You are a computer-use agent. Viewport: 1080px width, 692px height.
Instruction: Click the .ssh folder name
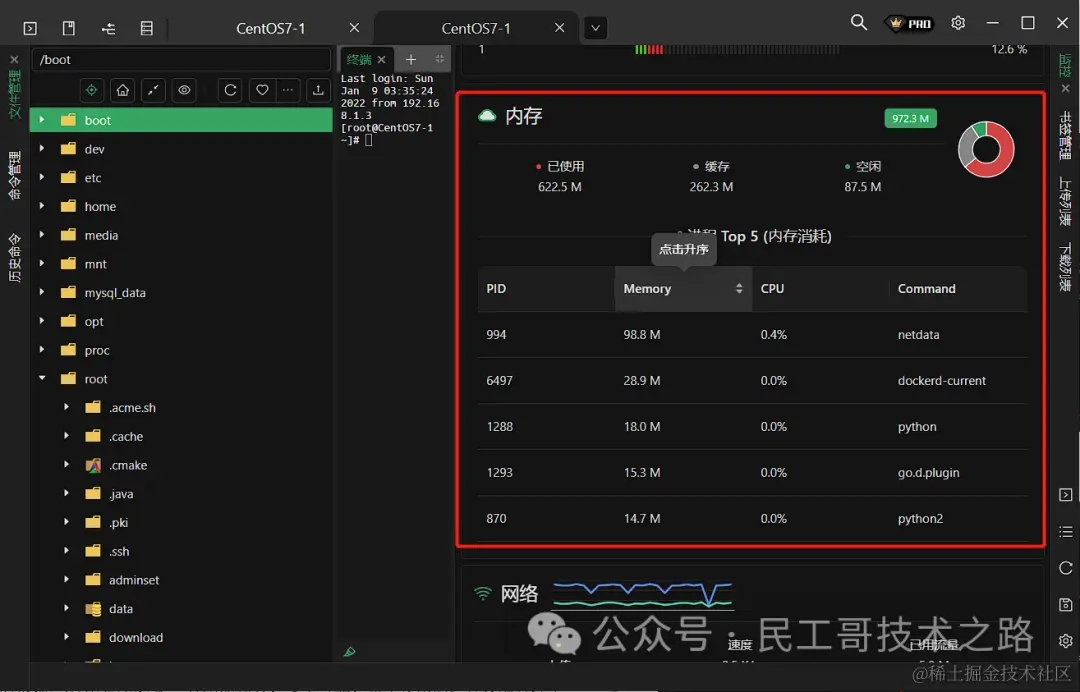pyautogui.click(x=118, y=552)
